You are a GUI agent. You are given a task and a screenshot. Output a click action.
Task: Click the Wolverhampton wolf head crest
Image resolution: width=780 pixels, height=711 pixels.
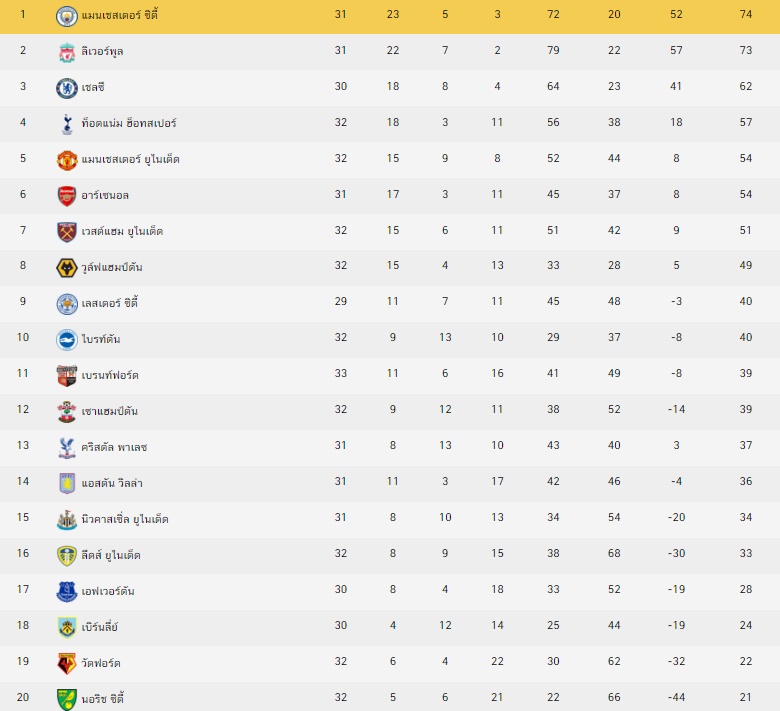(67, 268)
